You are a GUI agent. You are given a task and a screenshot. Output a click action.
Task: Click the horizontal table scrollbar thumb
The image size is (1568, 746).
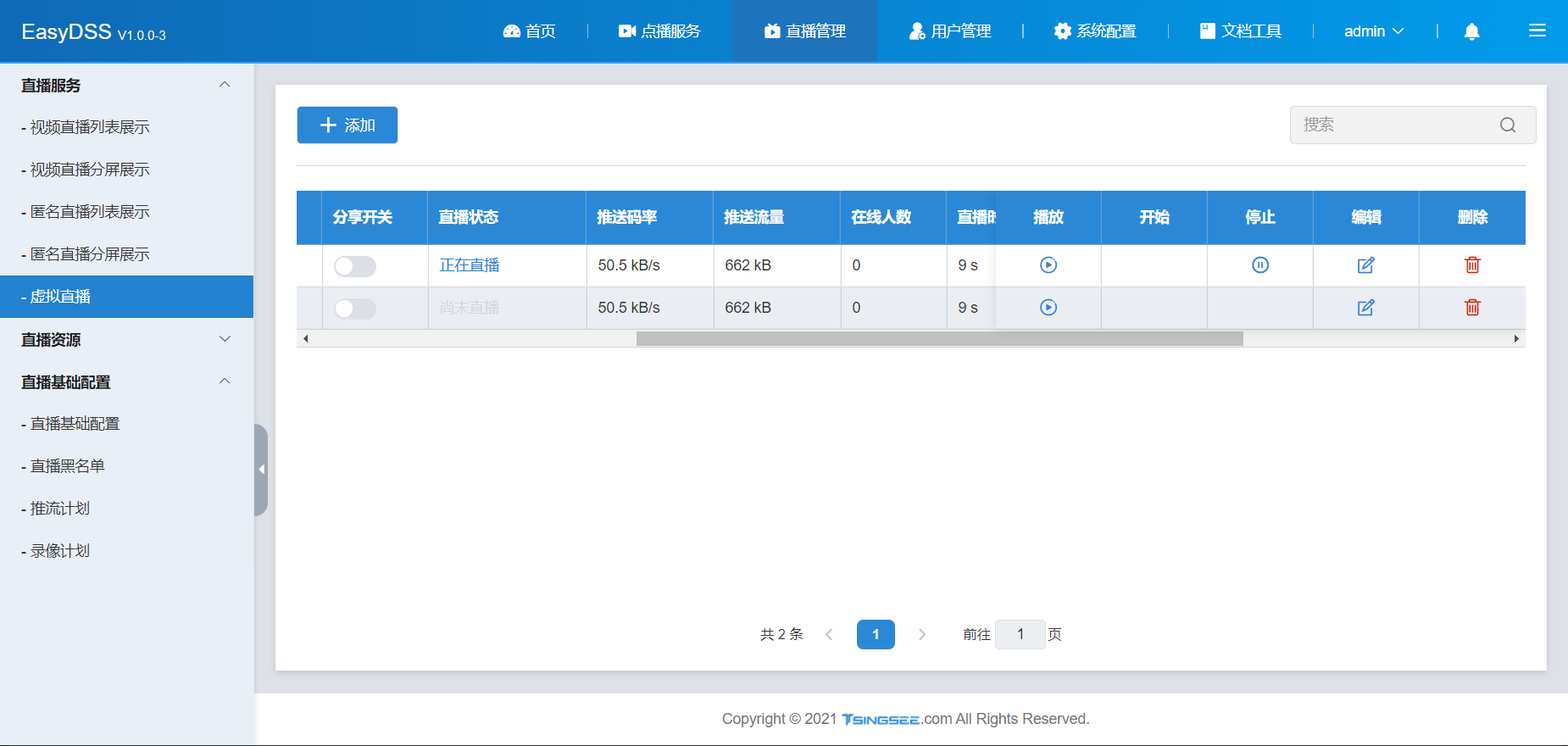click(939, 339)
